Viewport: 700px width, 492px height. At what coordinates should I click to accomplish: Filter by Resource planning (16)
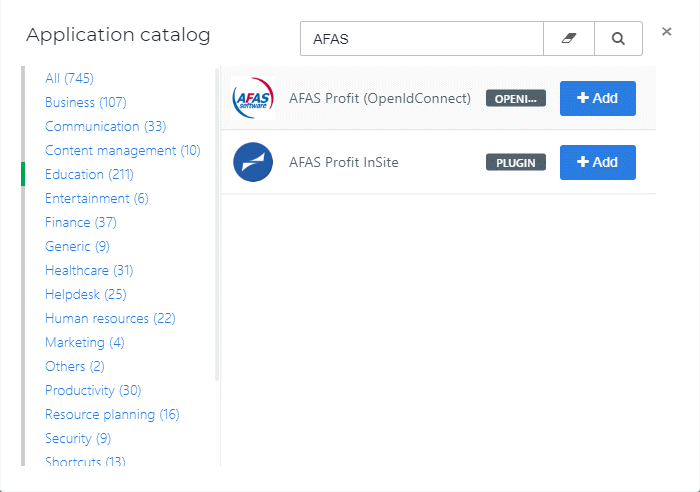coord(112,415)
